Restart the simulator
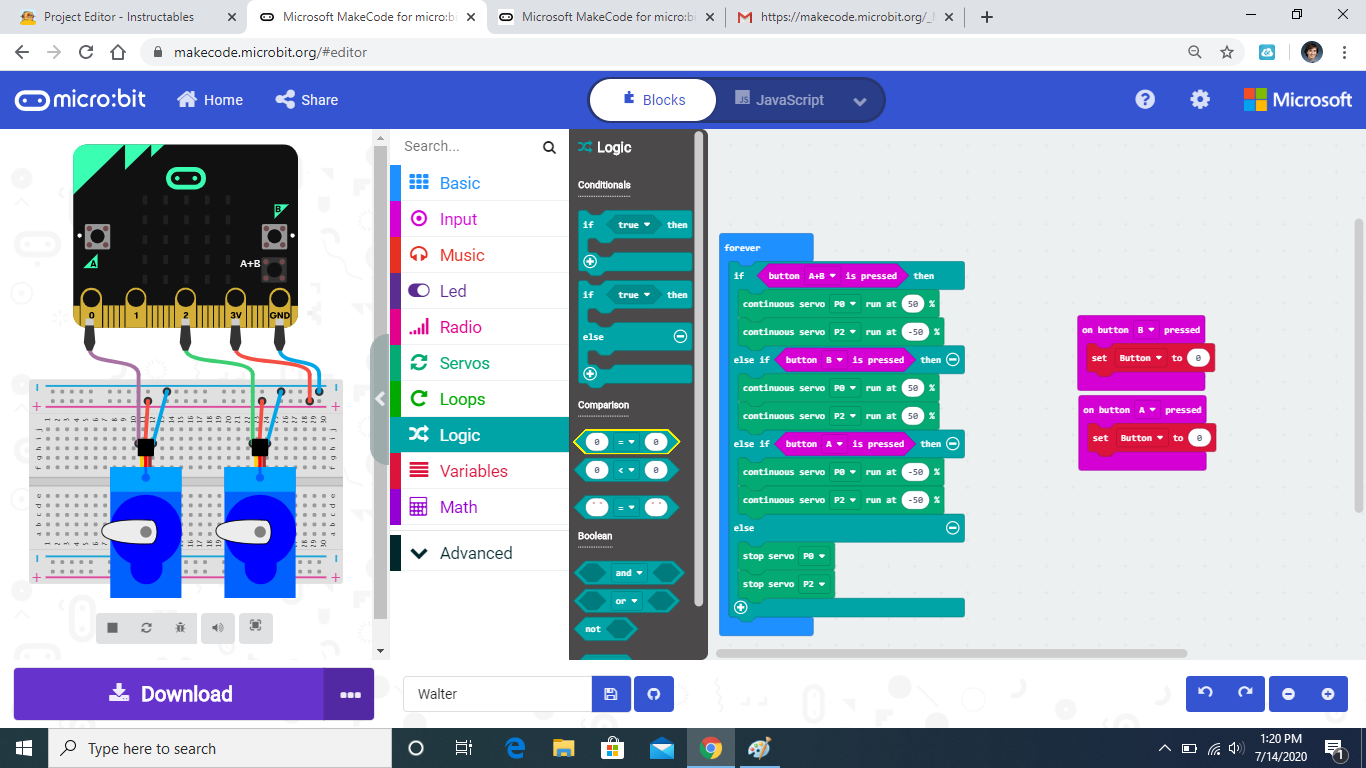The image size is (1366, 768). (146, 627)
